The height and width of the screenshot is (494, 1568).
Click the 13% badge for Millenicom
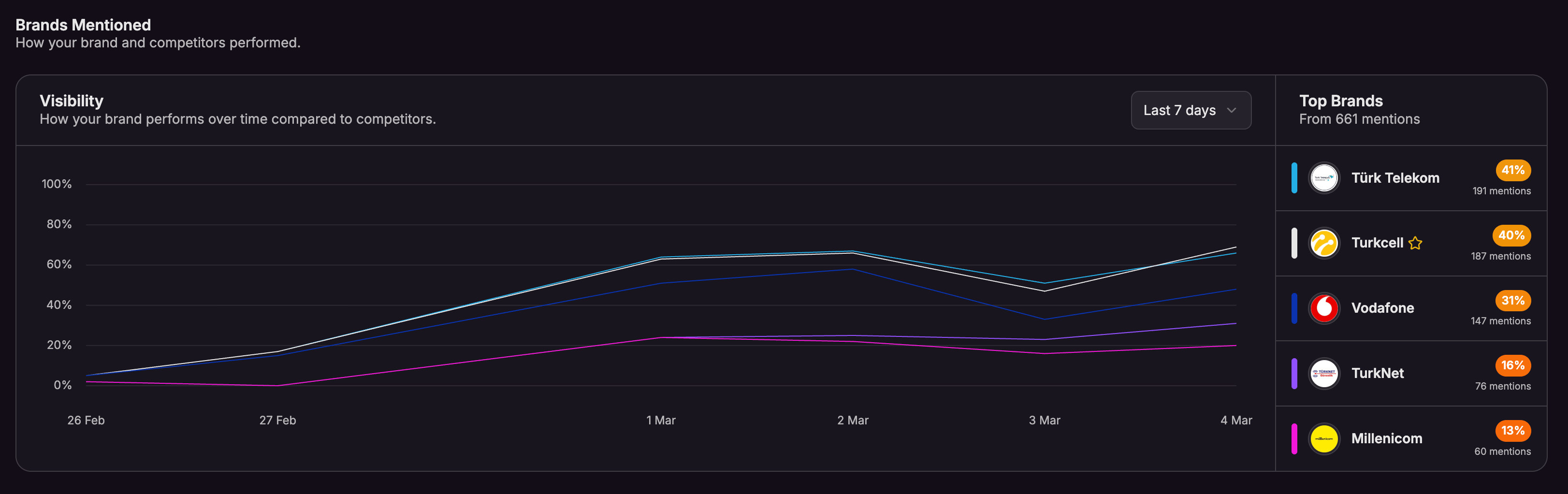pos(1512,431)
